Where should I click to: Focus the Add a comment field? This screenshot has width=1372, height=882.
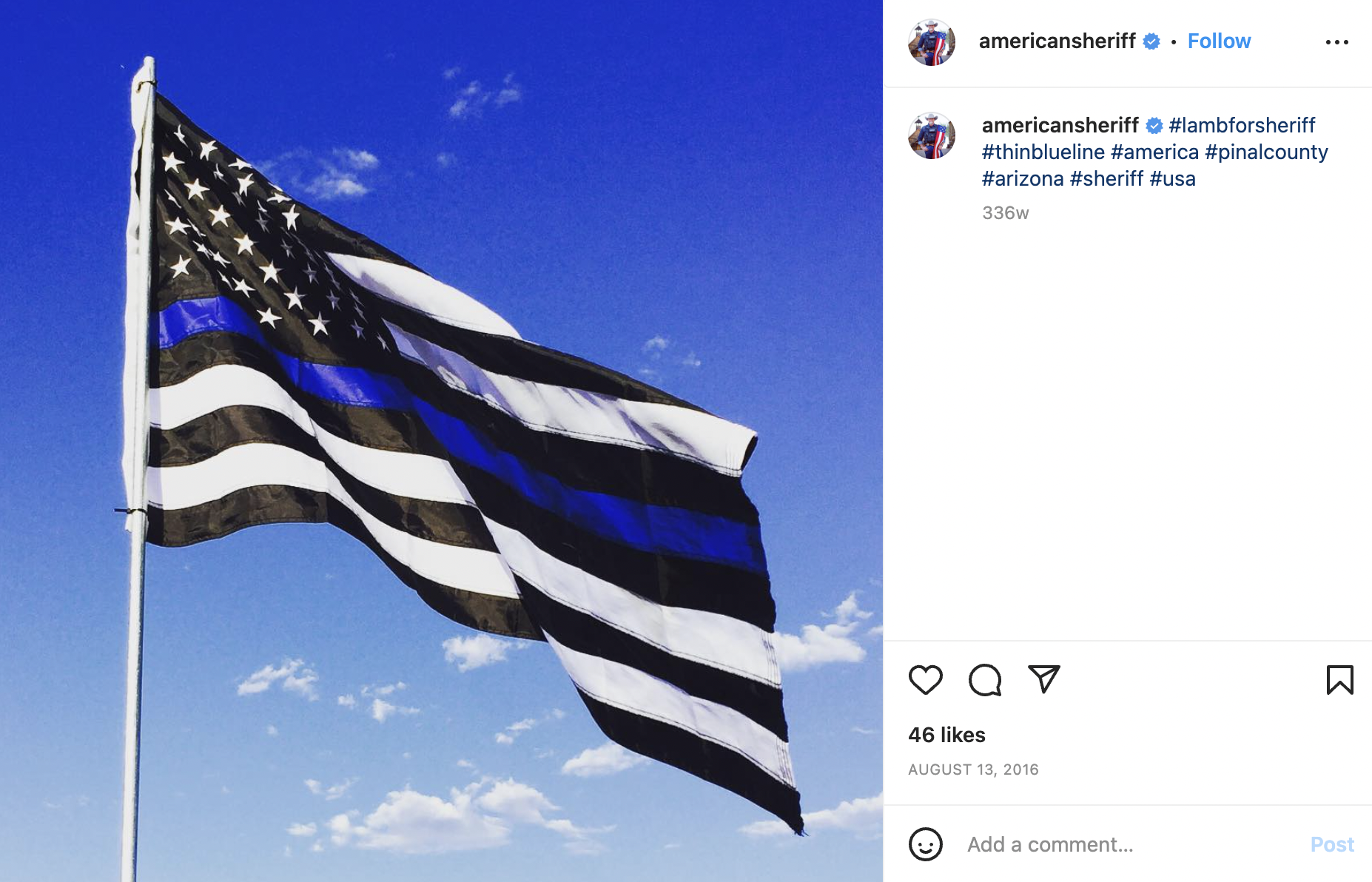(x=1132, y=844)
